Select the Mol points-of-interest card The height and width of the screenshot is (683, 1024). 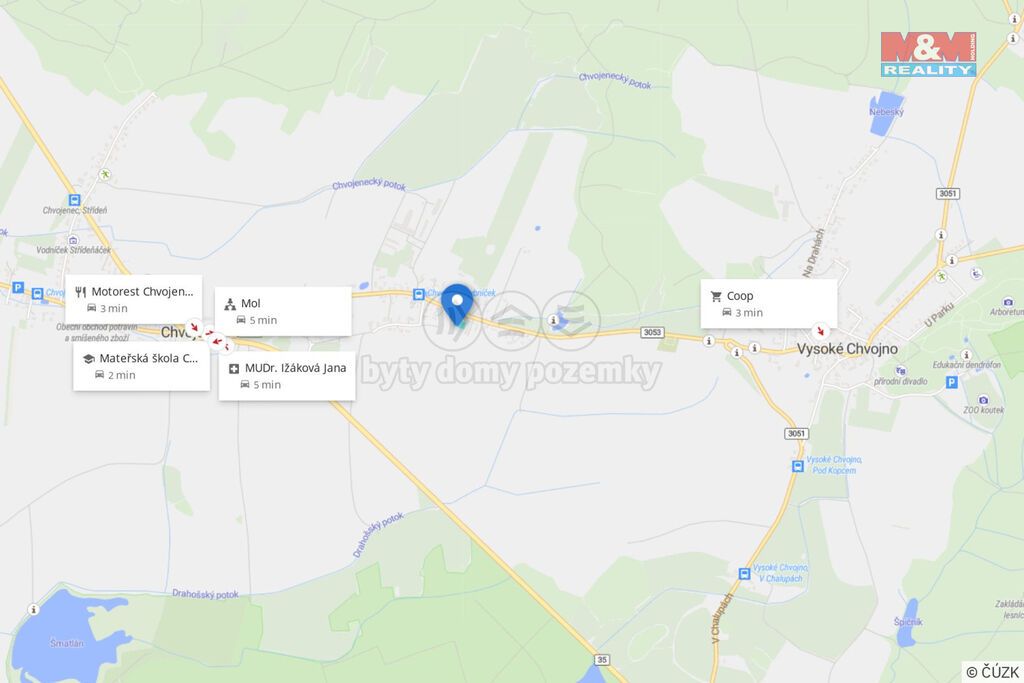point(283,311)
